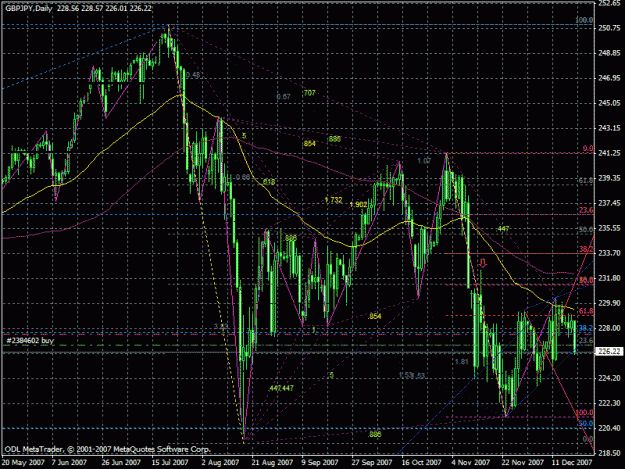Click the '252.65' price axis label
Image resolution: width=625 pixels, height=469 pixels.
tap(609, 3)
